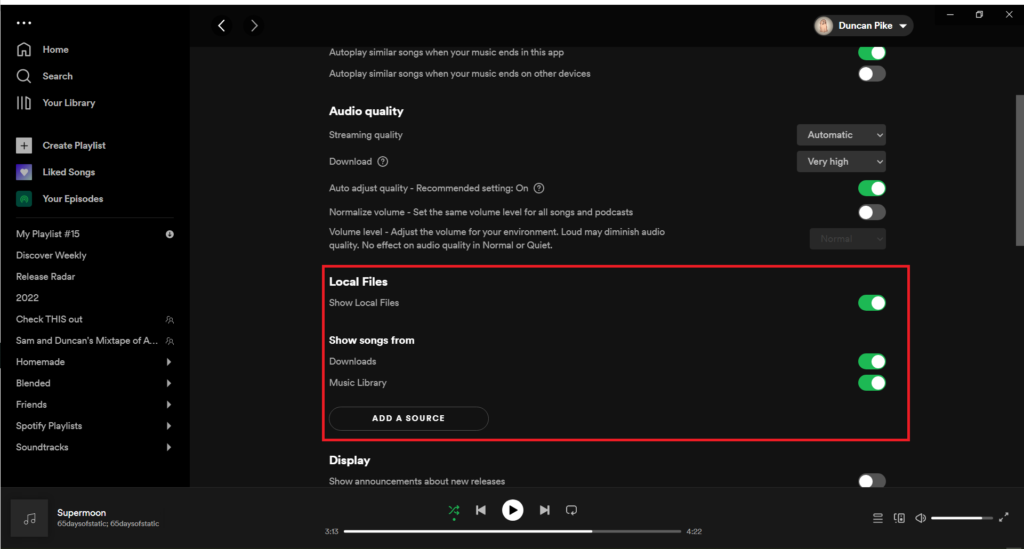The height and width of the screenshot is (549, 1024).
Task: Mute with the volume speaker icon
Action: click(920, 518)
